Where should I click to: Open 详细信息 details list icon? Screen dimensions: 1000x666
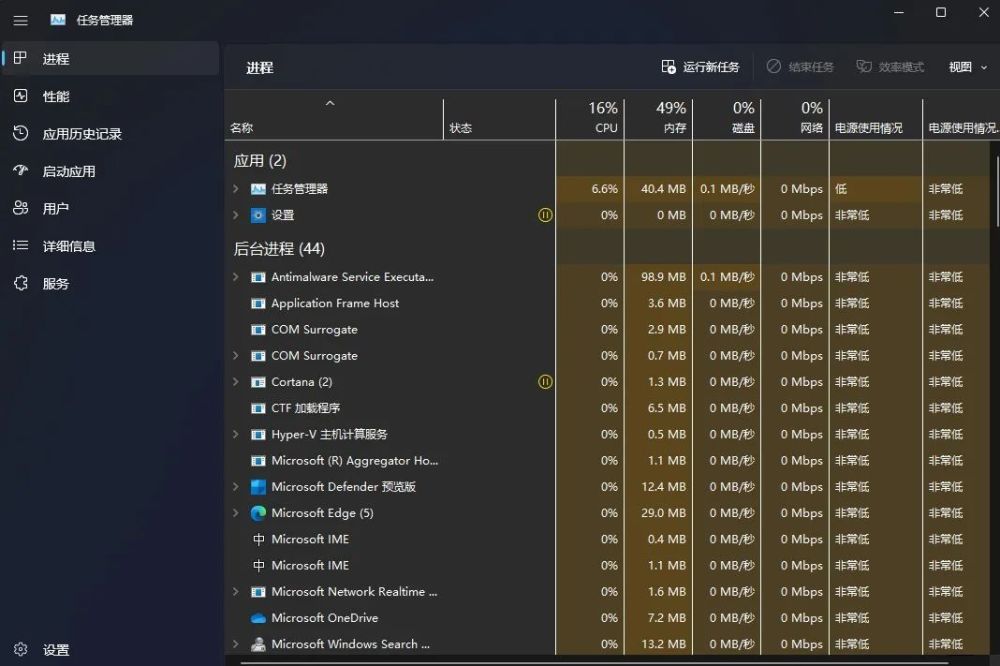pyautogui.click(x=20, y=245)
